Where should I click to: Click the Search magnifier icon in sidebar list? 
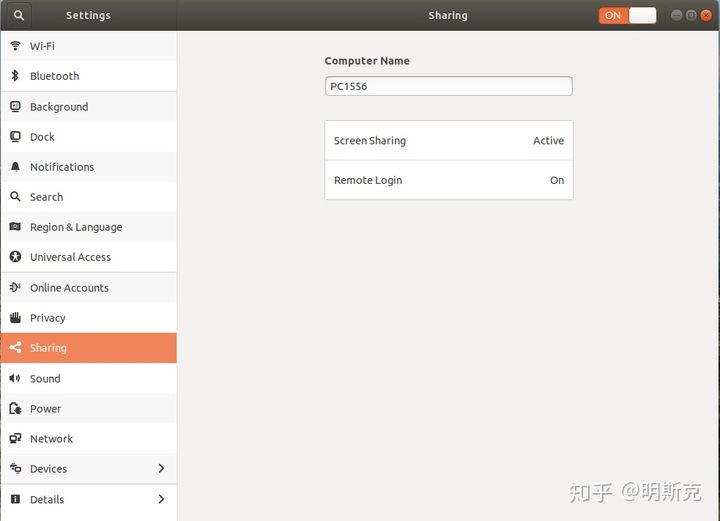(x=15, y=196)
